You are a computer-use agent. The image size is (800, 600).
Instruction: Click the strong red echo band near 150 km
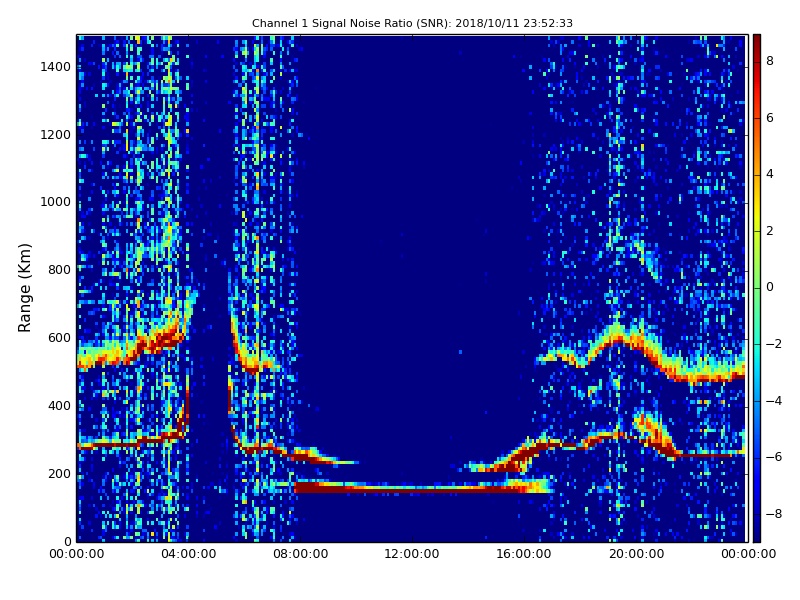click(423, 487)
